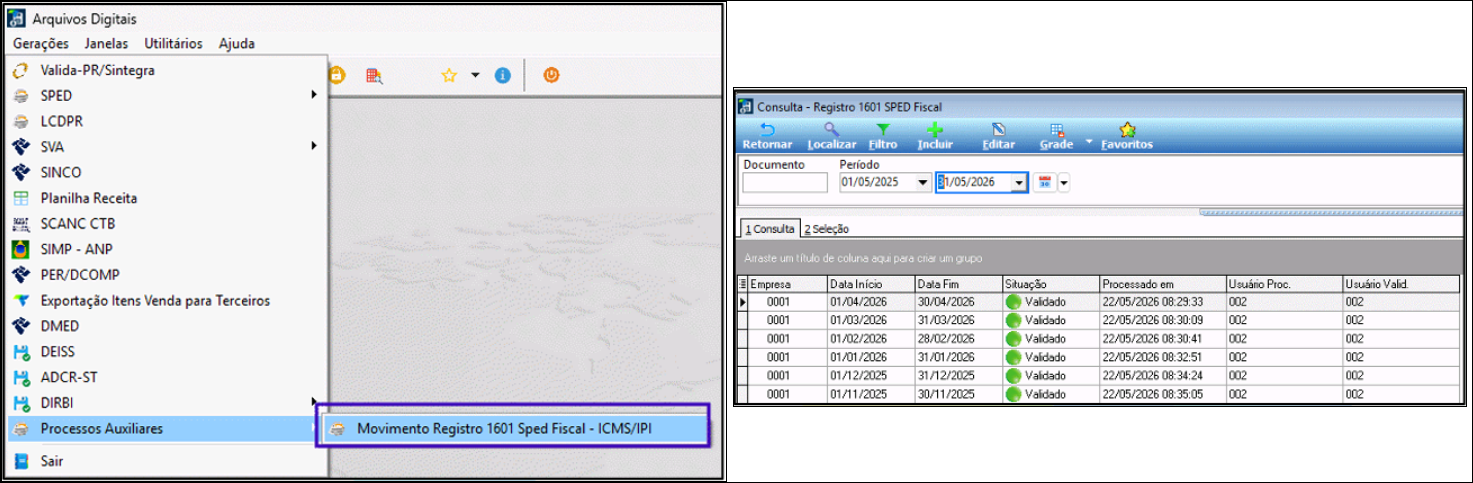Click the Grade button
1473x483 pixels.
(1056, 136)
